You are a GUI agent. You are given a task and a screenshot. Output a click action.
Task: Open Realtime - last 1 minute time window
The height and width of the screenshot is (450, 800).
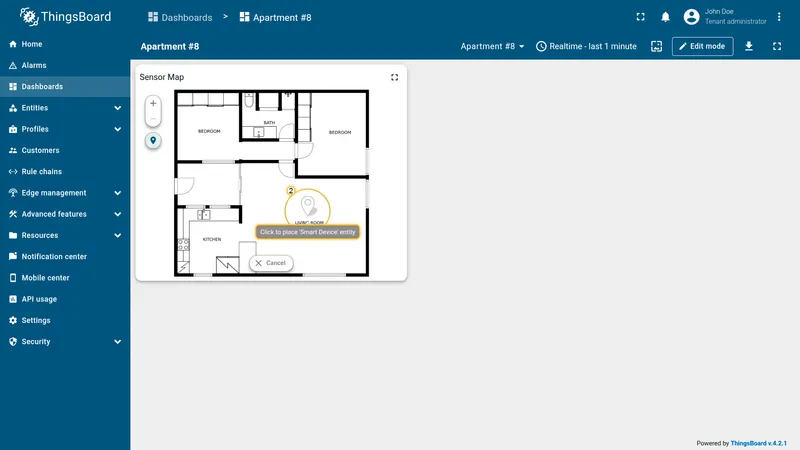[587, 46]
